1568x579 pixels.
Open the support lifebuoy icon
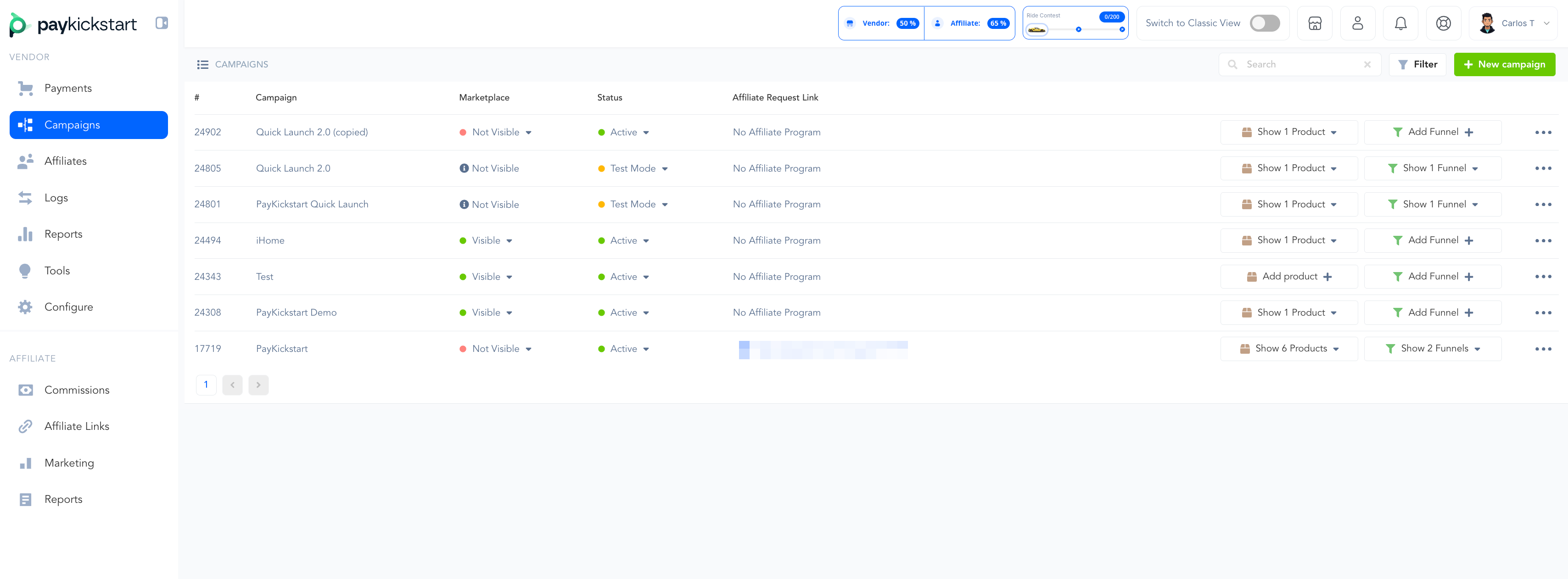[1443, 23]
